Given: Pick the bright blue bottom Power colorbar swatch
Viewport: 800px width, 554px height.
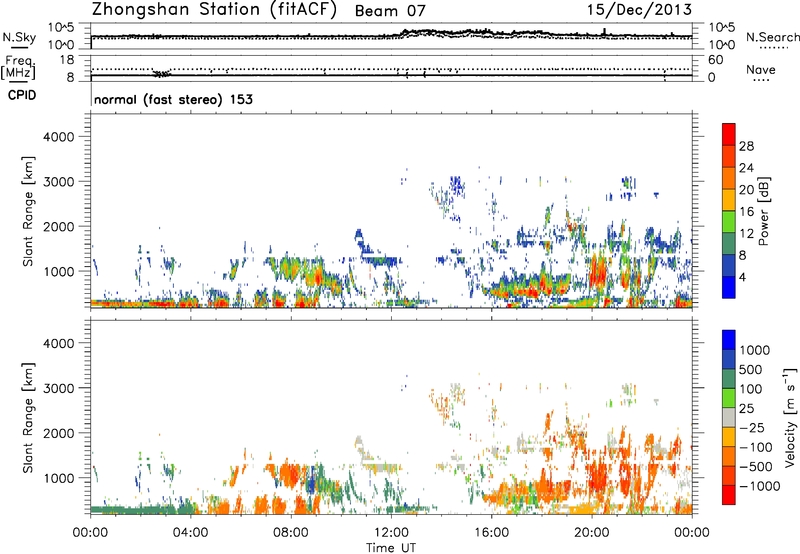Looking at the screenshot, I should [729, 287].
